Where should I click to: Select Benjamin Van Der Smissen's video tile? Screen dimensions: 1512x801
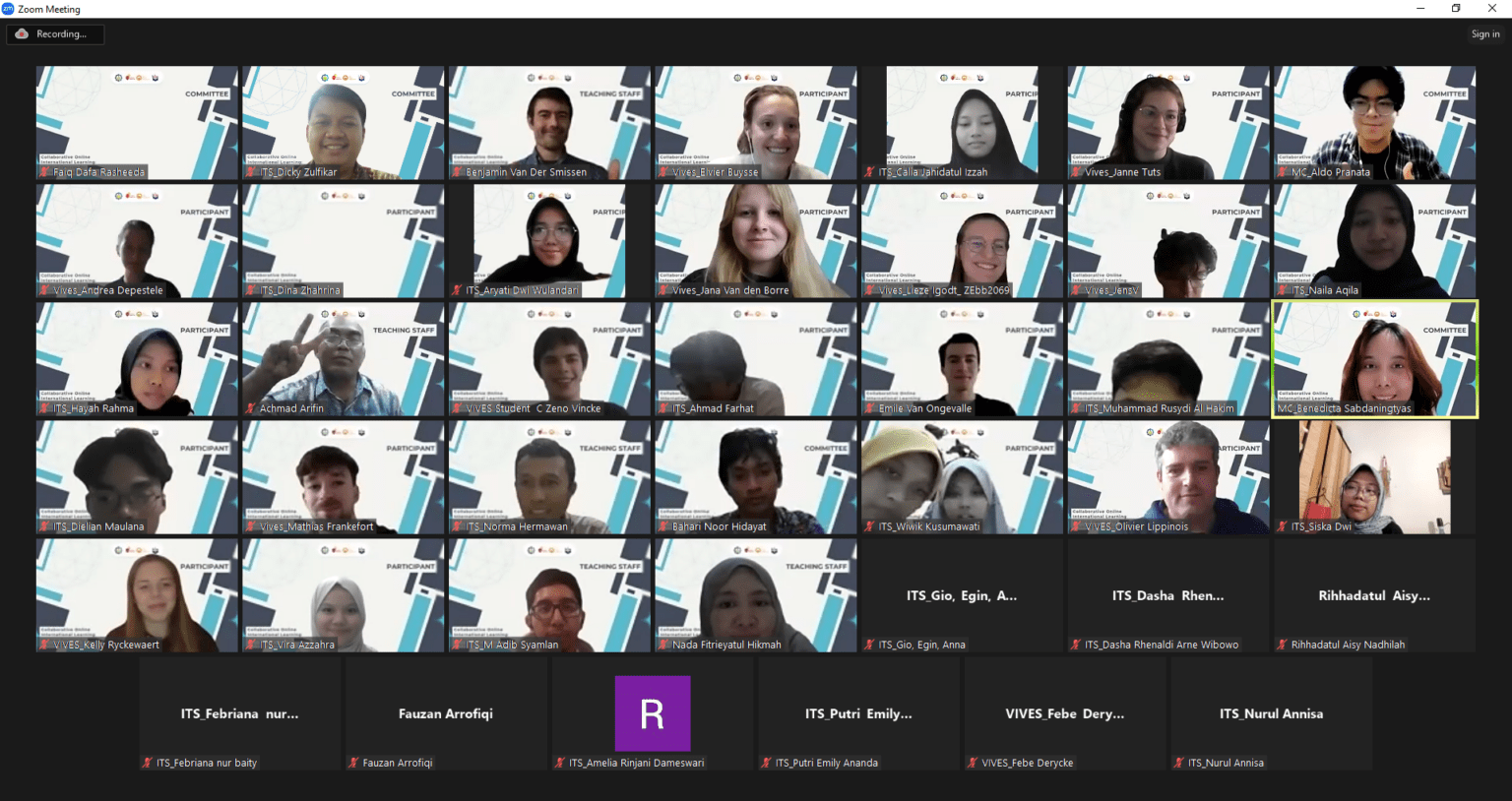pyautogui.click(x=549, y=123)
